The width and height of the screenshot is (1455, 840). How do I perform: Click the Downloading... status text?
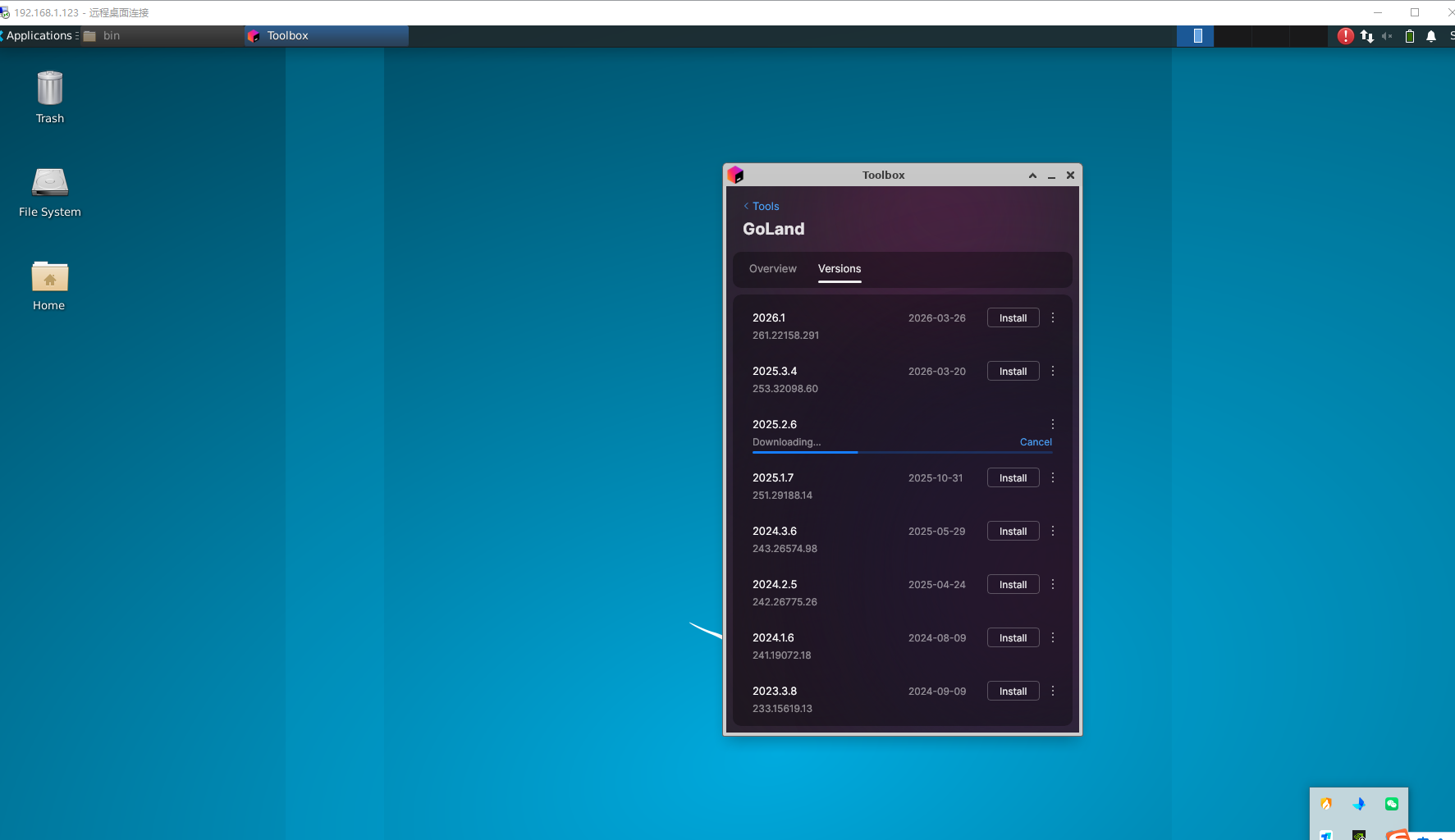pyautogui.click(x=786, y=442)
